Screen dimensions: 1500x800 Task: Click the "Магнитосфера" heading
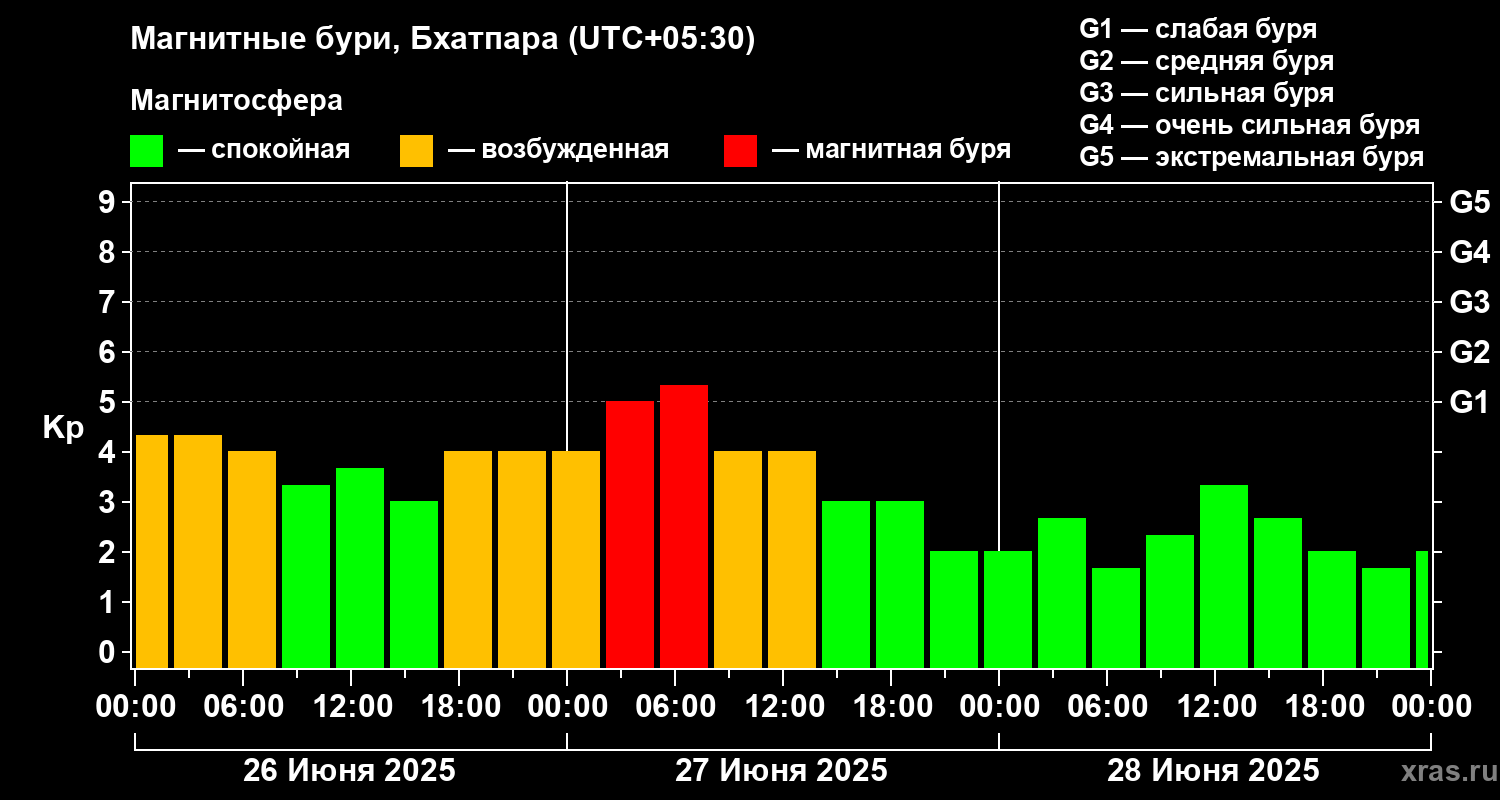[236, 101]
